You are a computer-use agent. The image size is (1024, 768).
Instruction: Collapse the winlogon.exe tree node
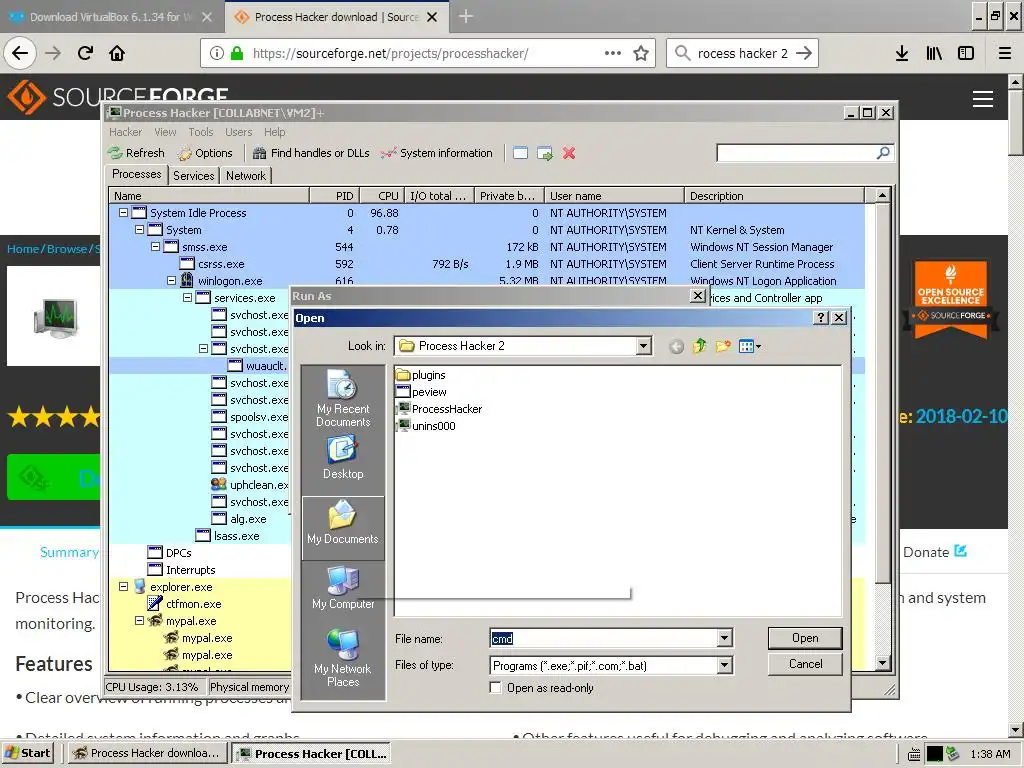click(x=171, y=281)
